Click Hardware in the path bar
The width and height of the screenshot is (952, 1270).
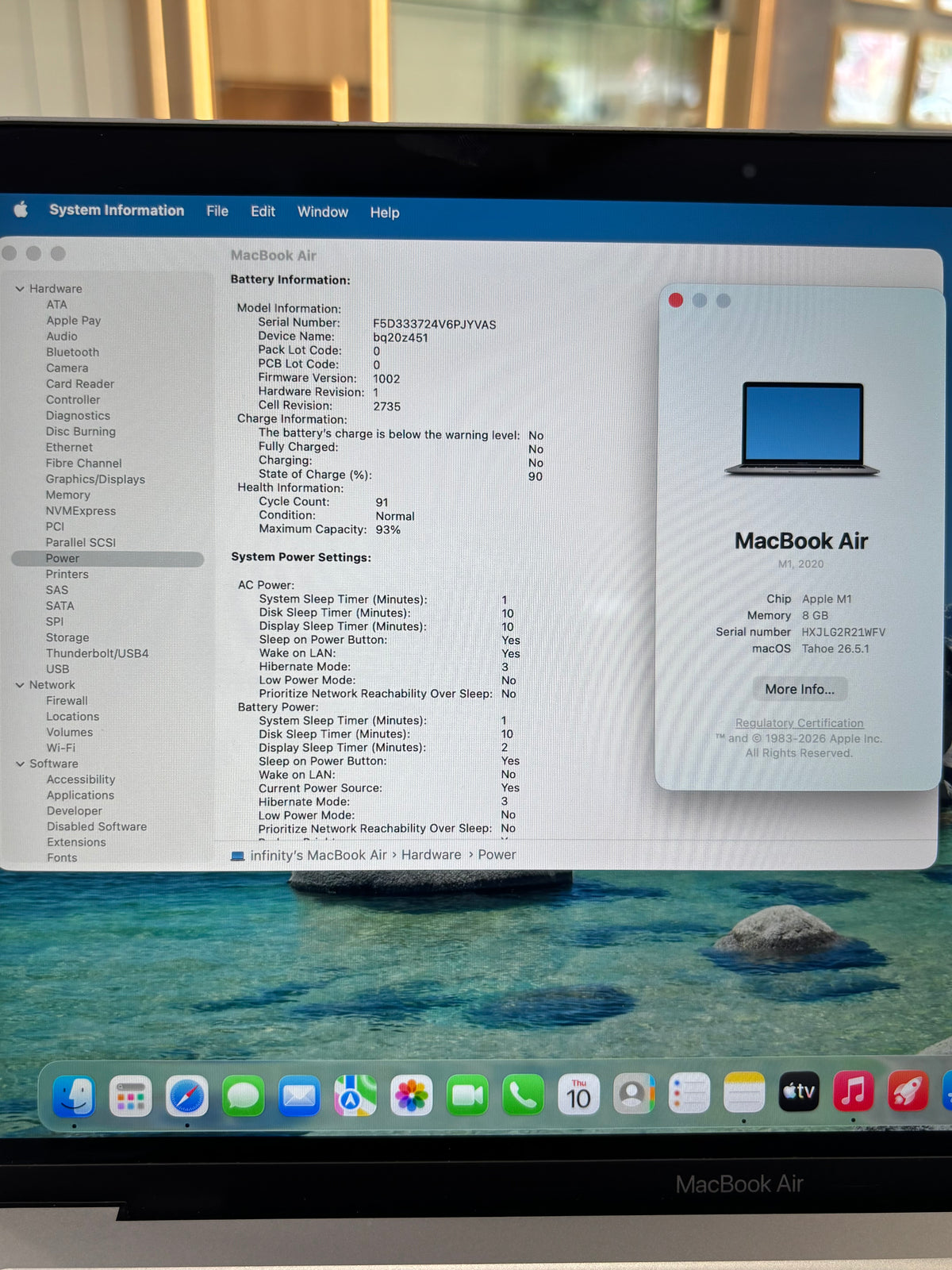(x=431, y=855)
